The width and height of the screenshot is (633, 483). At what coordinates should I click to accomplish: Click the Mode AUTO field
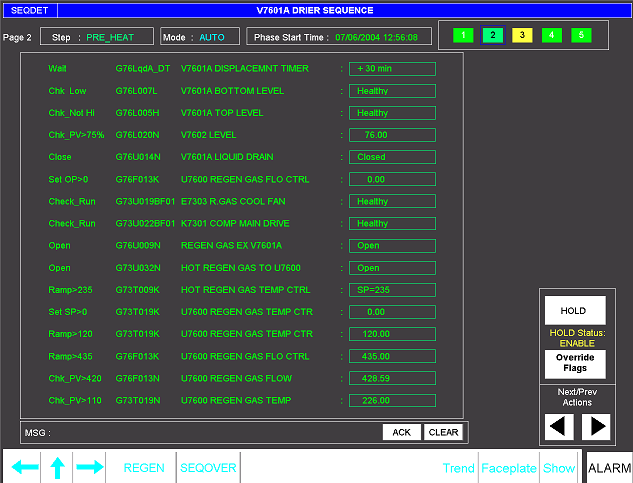coord(200,37)
